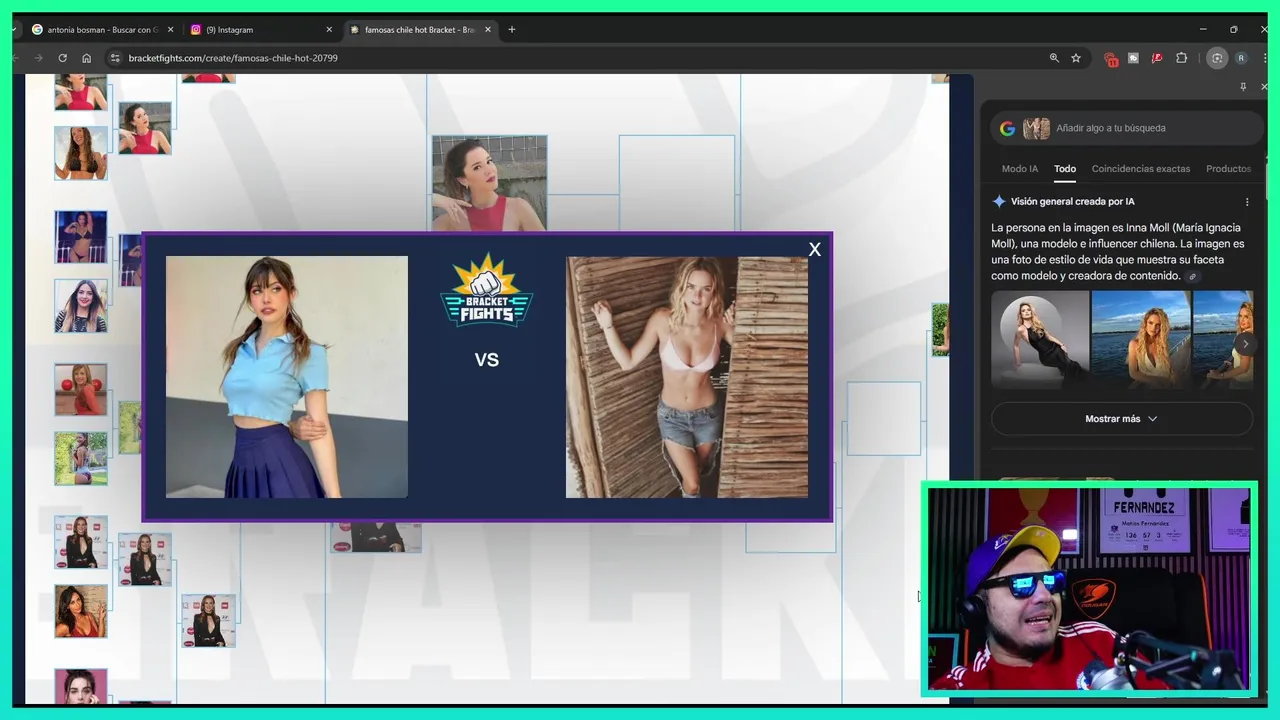Image resolution: width=1280 pixels, height=720 pixels.
Task: Open the Chrome profile avatar
Action: 1241,58
